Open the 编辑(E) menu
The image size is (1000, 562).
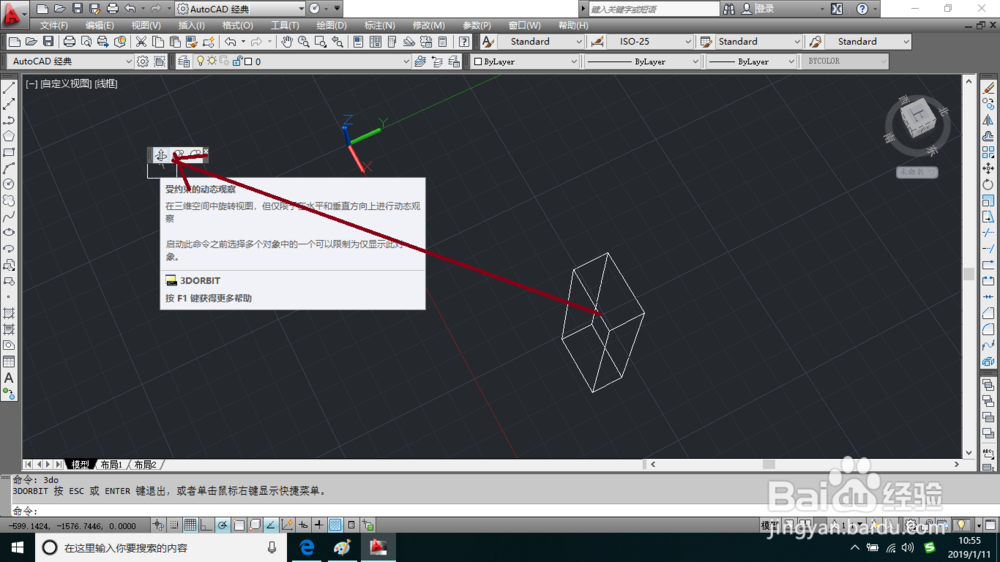coord(99,26)
